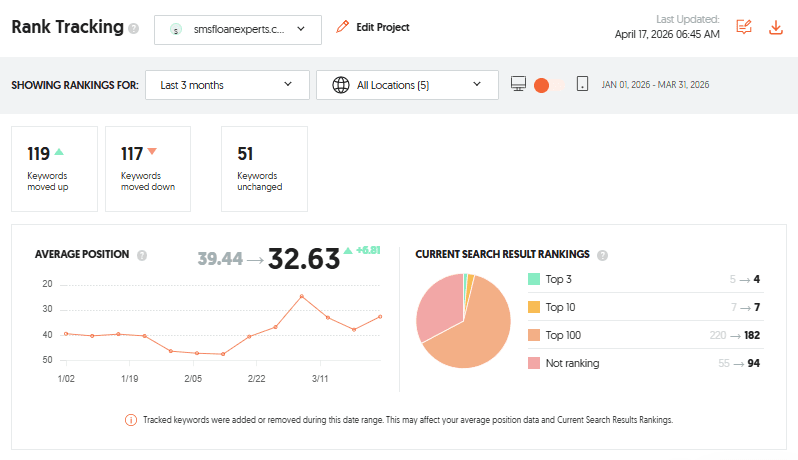Click the 119 Keywords moved up card
Viewport: 798px width, 460px height.
coord(54,169)
